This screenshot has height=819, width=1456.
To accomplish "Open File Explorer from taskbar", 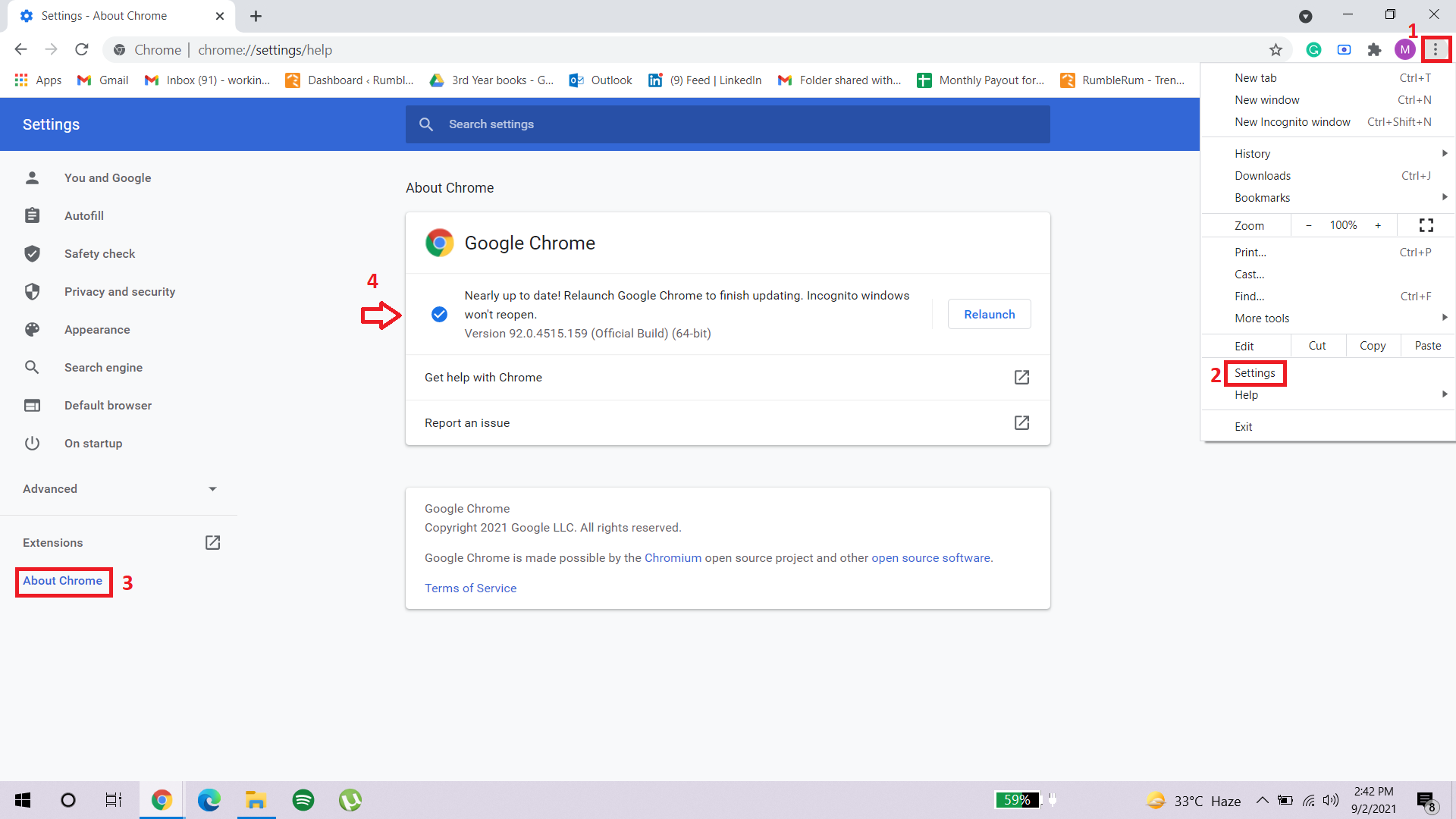I will [x=256, y=800].
